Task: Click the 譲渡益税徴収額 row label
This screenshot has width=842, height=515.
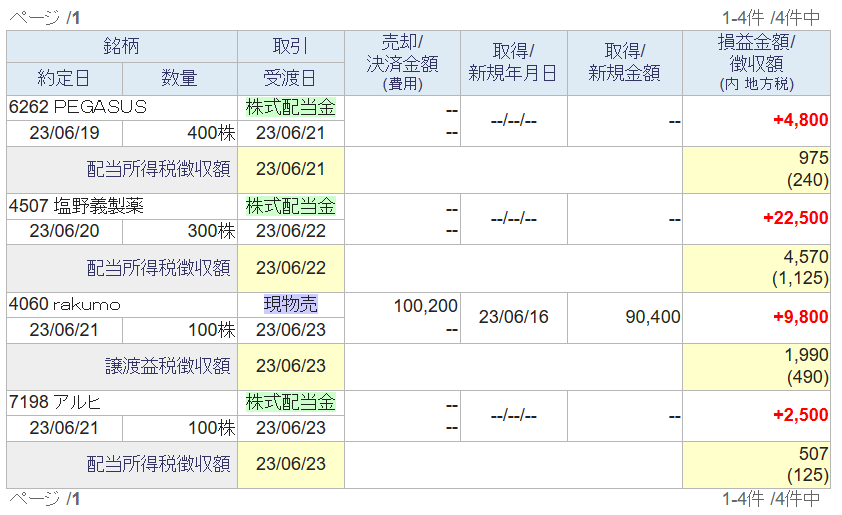Action: pyautogui.click(x=168, y=366)
